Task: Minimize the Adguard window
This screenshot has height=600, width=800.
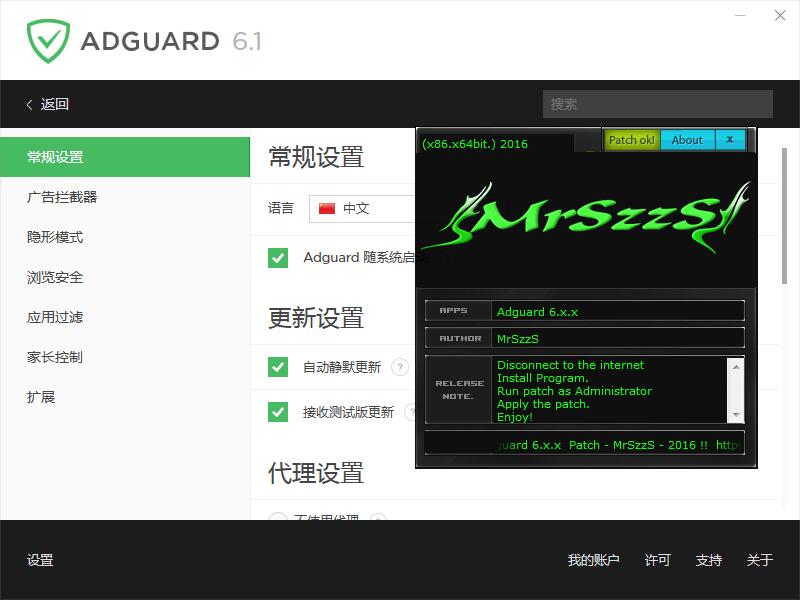Action: (x=740, y=15)
